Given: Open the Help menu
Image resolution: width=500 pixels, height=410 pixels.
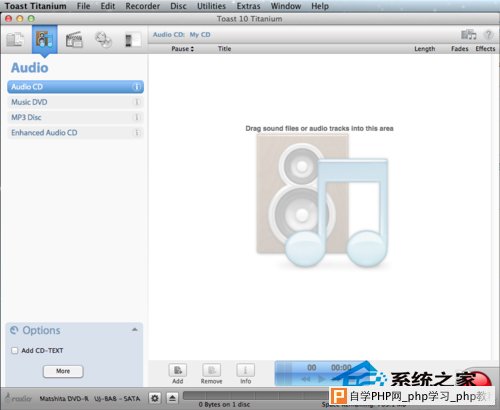Looking at the screenshot, I should (x=320, y=6).
